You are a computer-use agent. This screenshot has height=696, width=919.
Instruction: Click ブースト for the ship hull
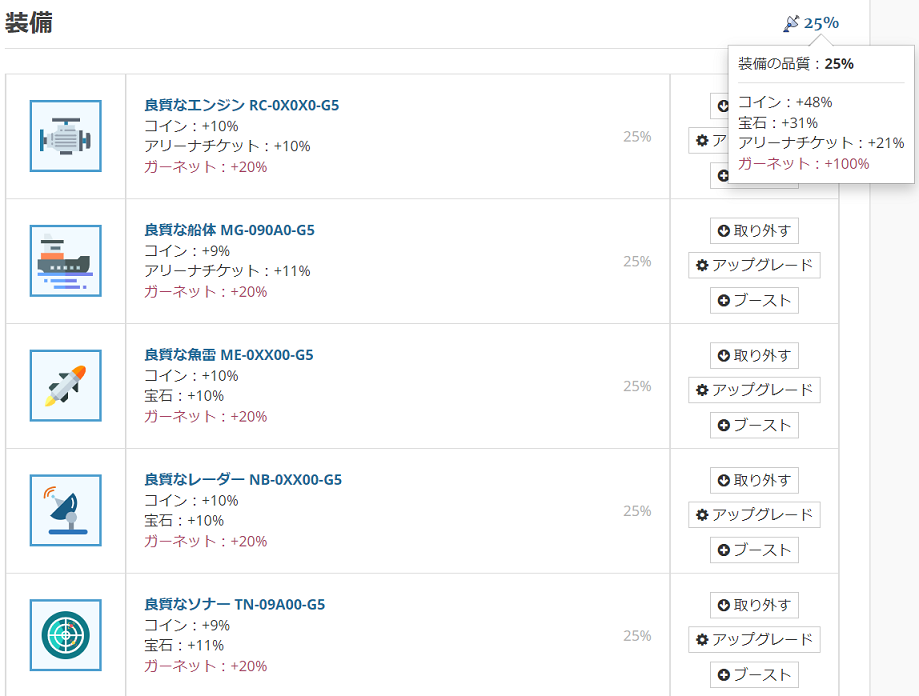pos(754,301)
